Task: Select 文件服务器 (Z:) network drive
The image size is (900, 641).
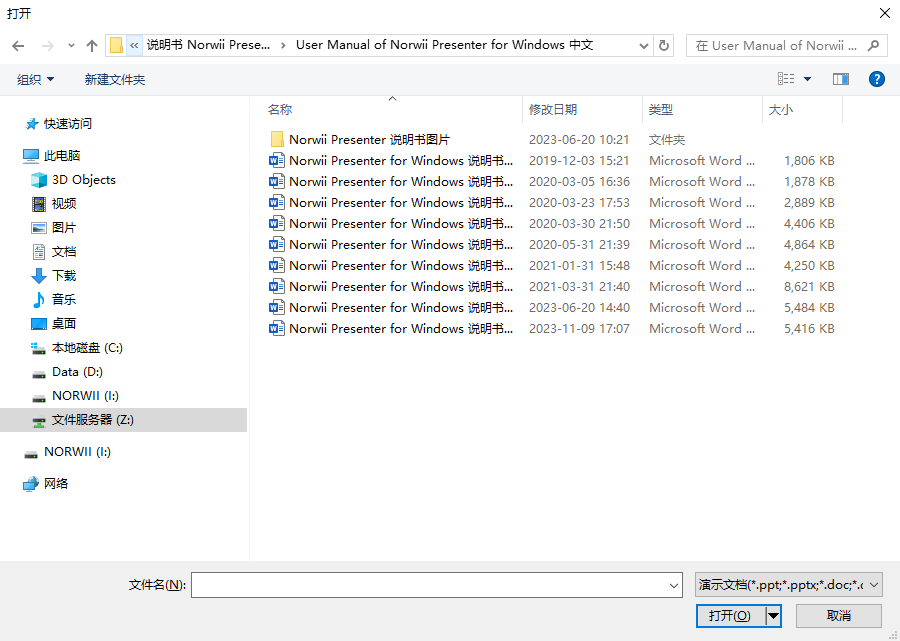Action: pyautogui.click(x=123, y=419)
